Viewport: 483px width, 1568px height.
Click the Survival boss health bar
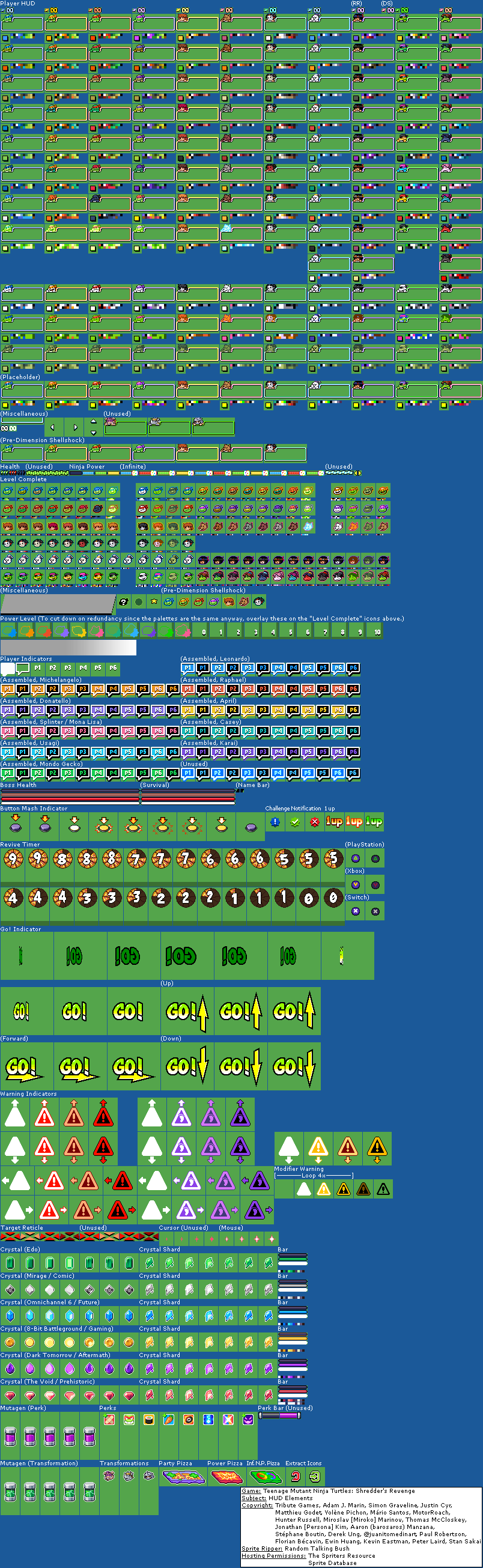[187, 796]
